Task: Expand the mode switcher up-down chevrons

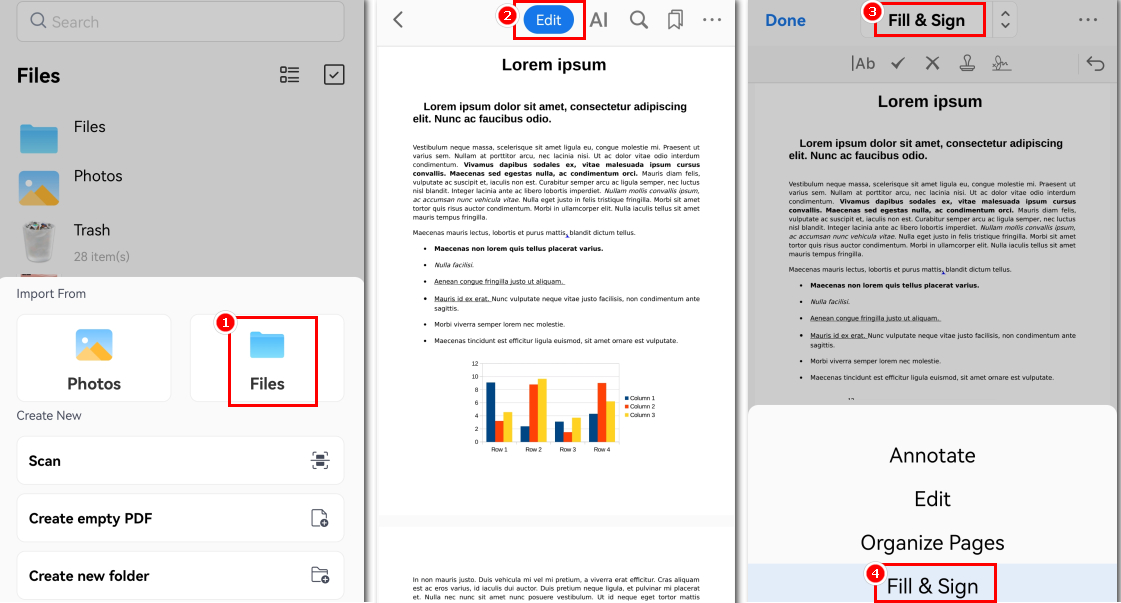Action: tap(1005, 20)
